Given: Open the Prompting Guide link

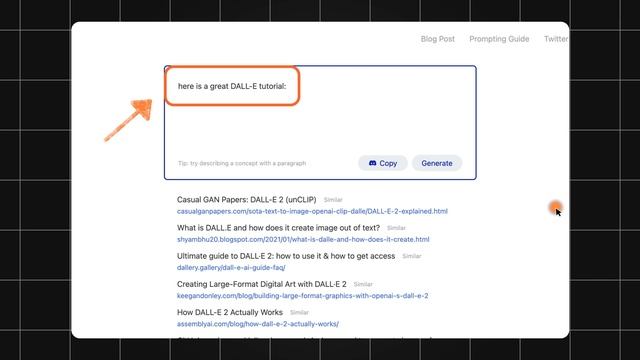Looking at the screenshot, I should pyautogui.click(x=499, y=39).
